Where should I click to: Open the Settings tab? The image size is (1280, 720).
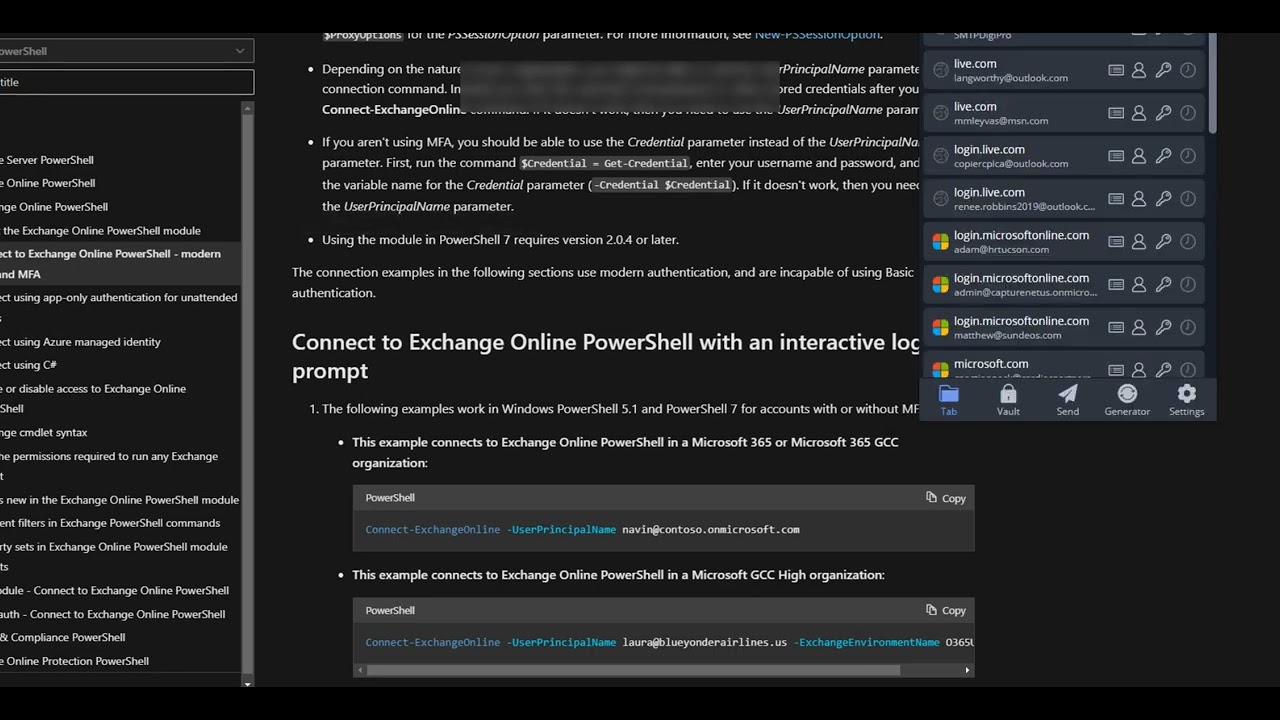pyautogui.click(x=1187, y=400)
